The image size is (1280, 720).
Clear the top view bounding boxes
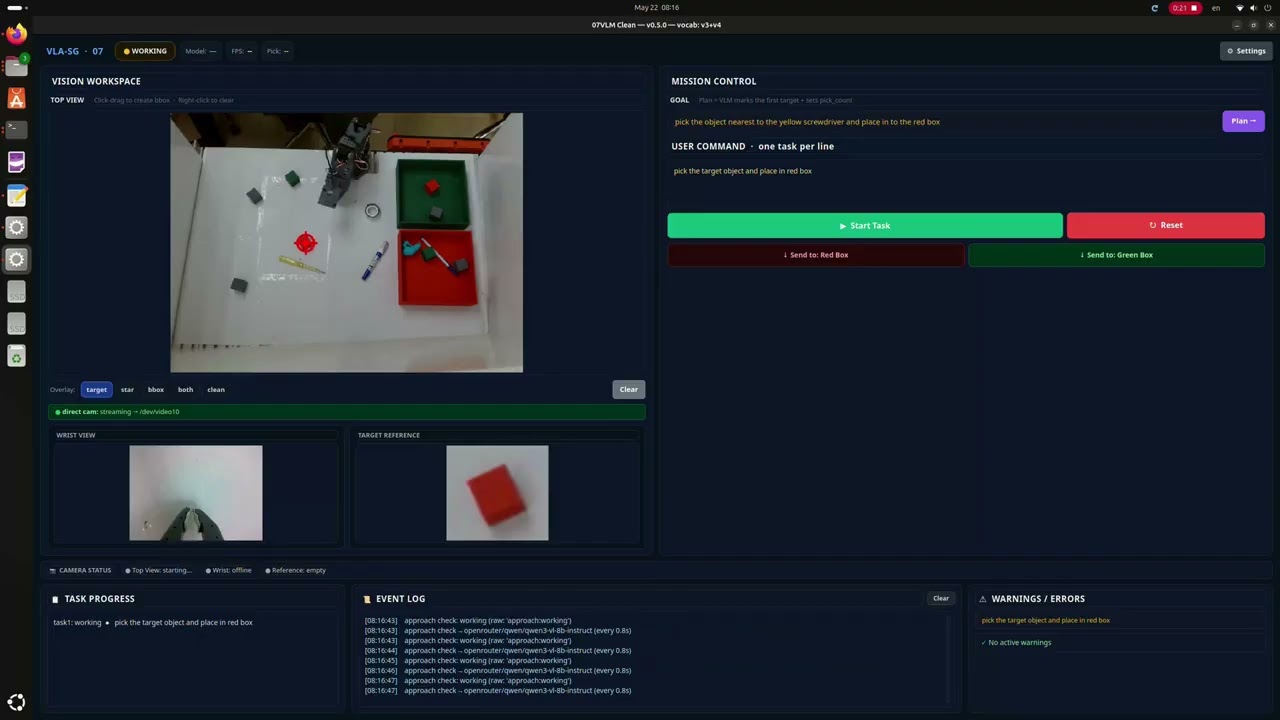[x=629, y=390]
